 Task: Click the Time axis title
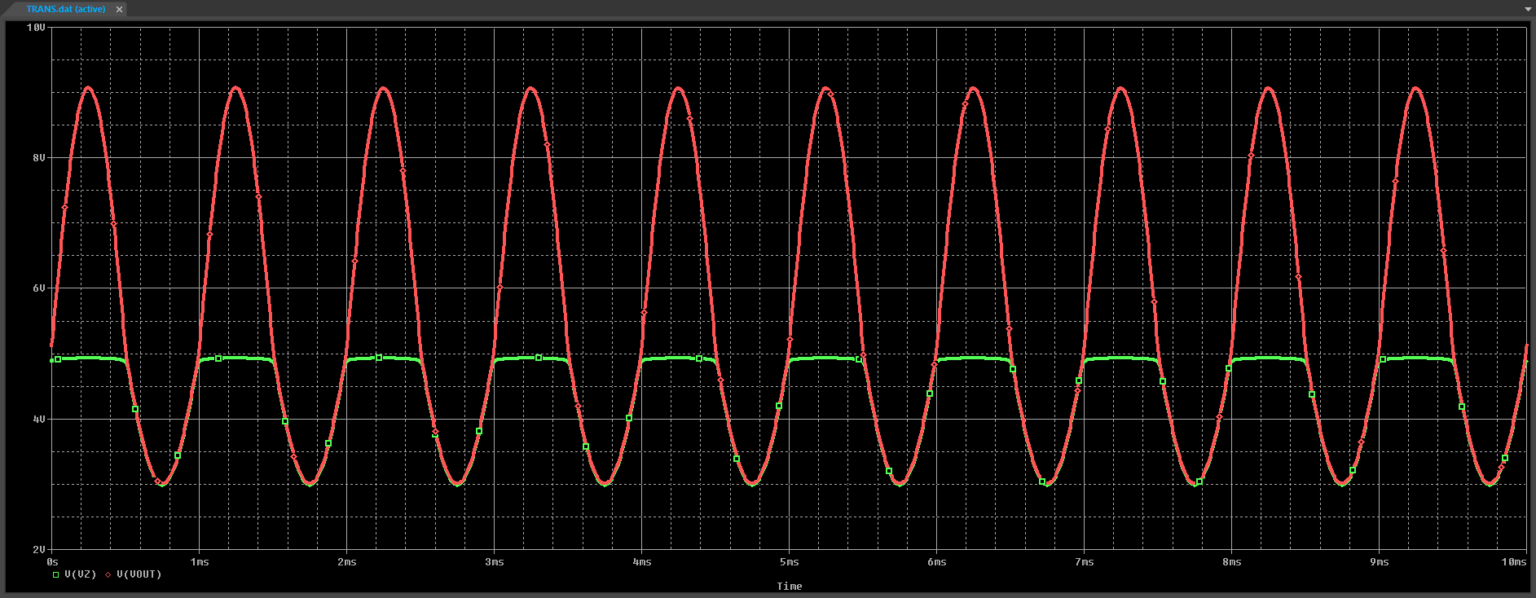789,586
